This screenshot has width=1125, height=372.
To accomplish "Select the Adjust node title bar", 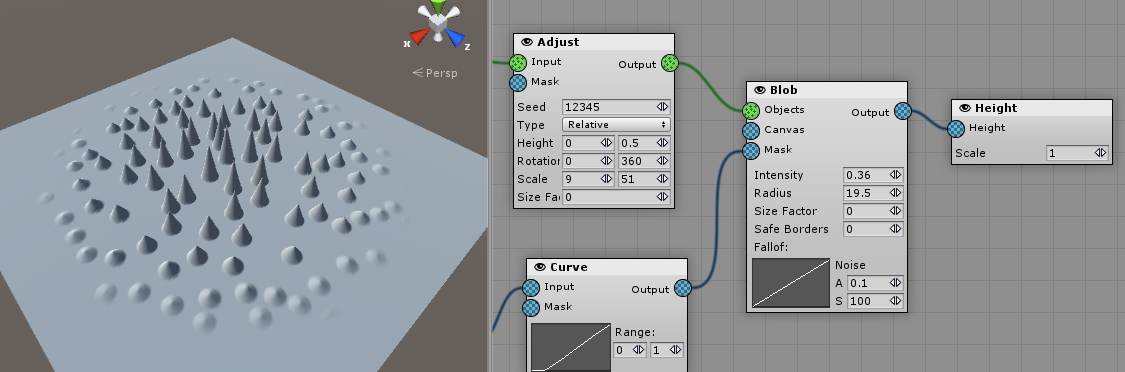I will [594, 42].
